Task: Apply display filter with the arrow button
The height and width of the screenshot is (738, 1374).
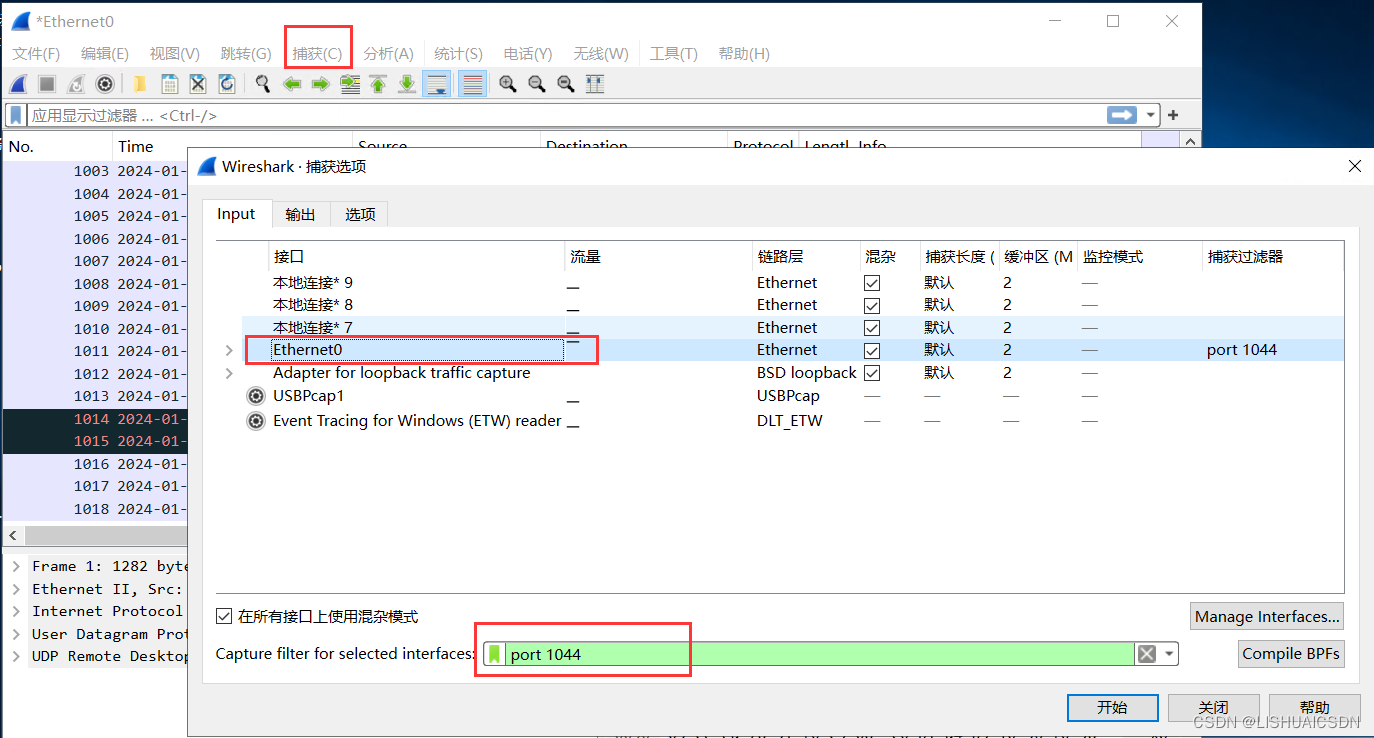Action: (x=1122, y=115)
